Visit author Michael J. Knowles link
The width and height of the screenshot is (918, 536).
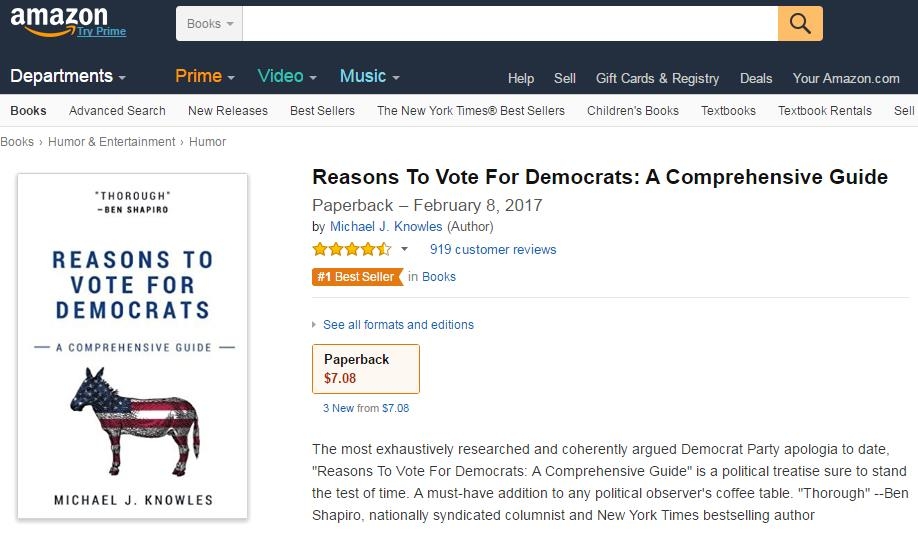pyautogui.click(x=387, y=227)
